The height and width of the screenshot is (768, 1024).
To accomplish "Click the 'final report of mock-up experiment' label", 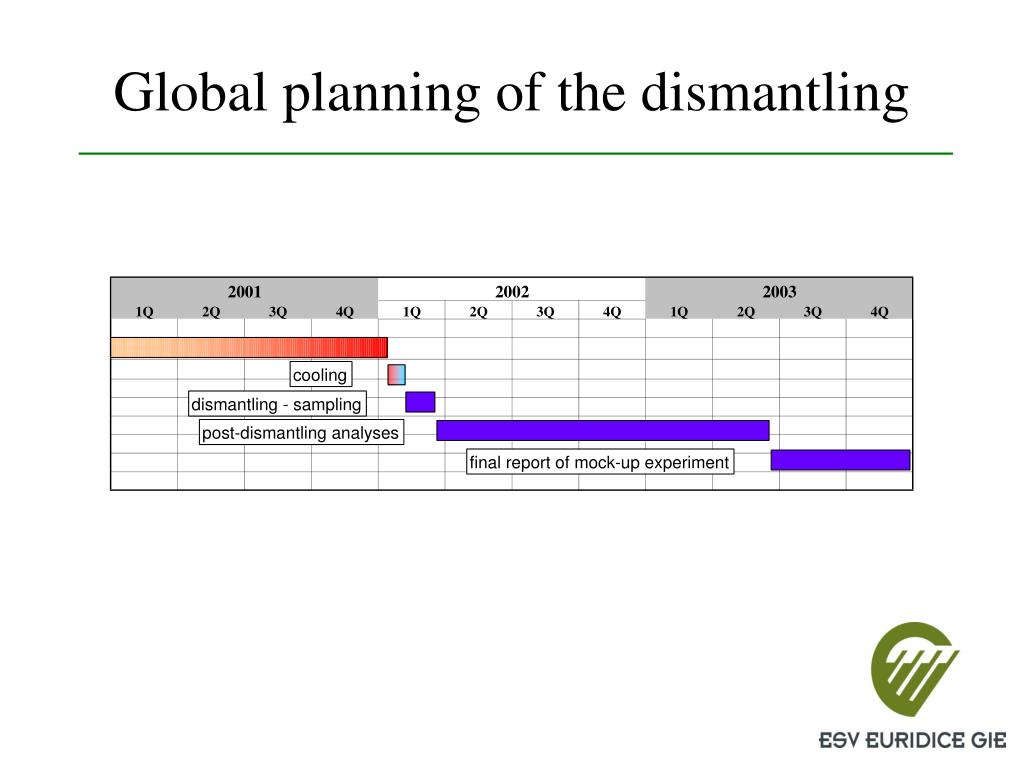I will coord(600,462).
